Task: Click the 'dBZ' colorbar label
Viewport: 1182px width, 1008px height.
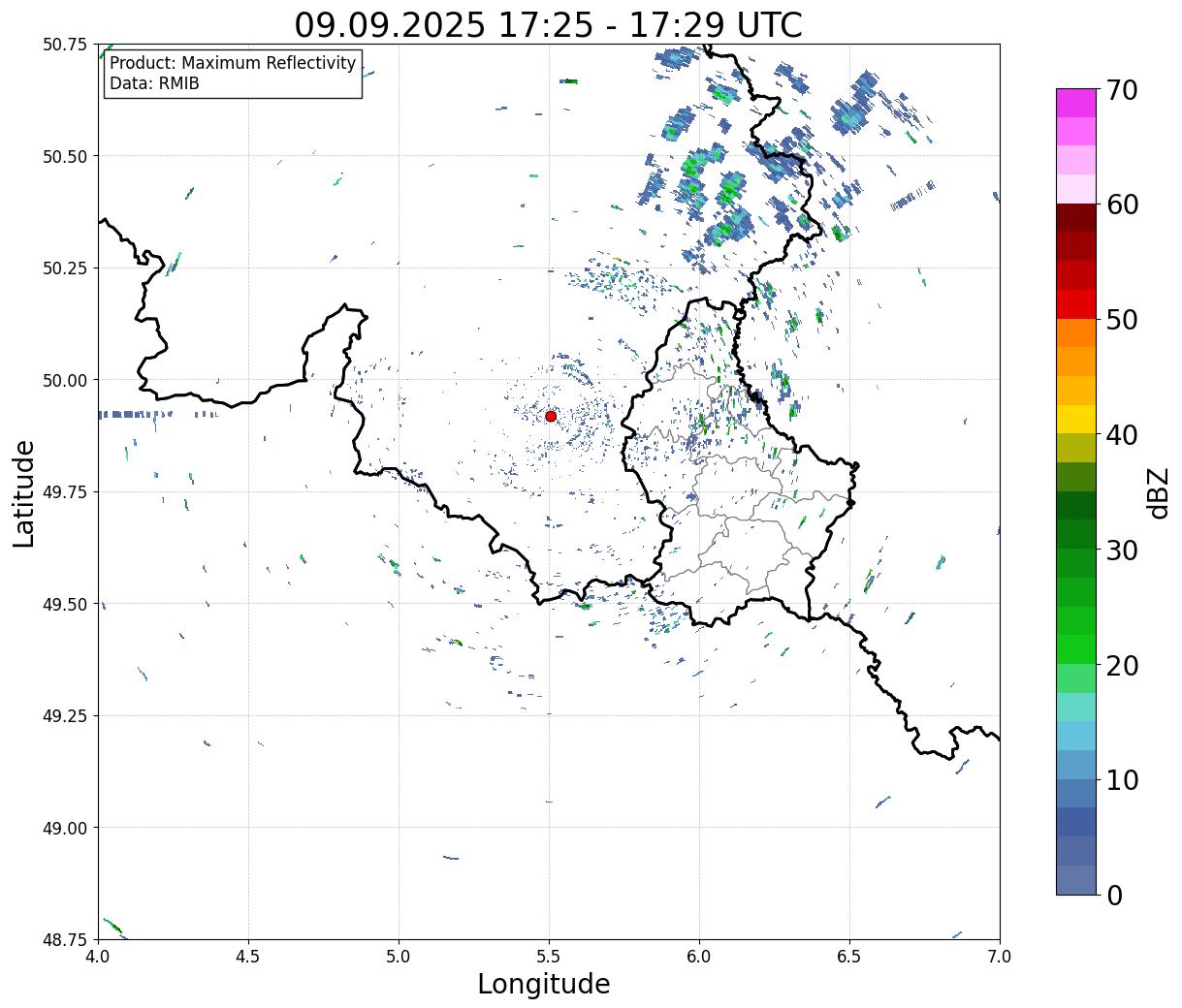Action: click(x=1158, y=491)
